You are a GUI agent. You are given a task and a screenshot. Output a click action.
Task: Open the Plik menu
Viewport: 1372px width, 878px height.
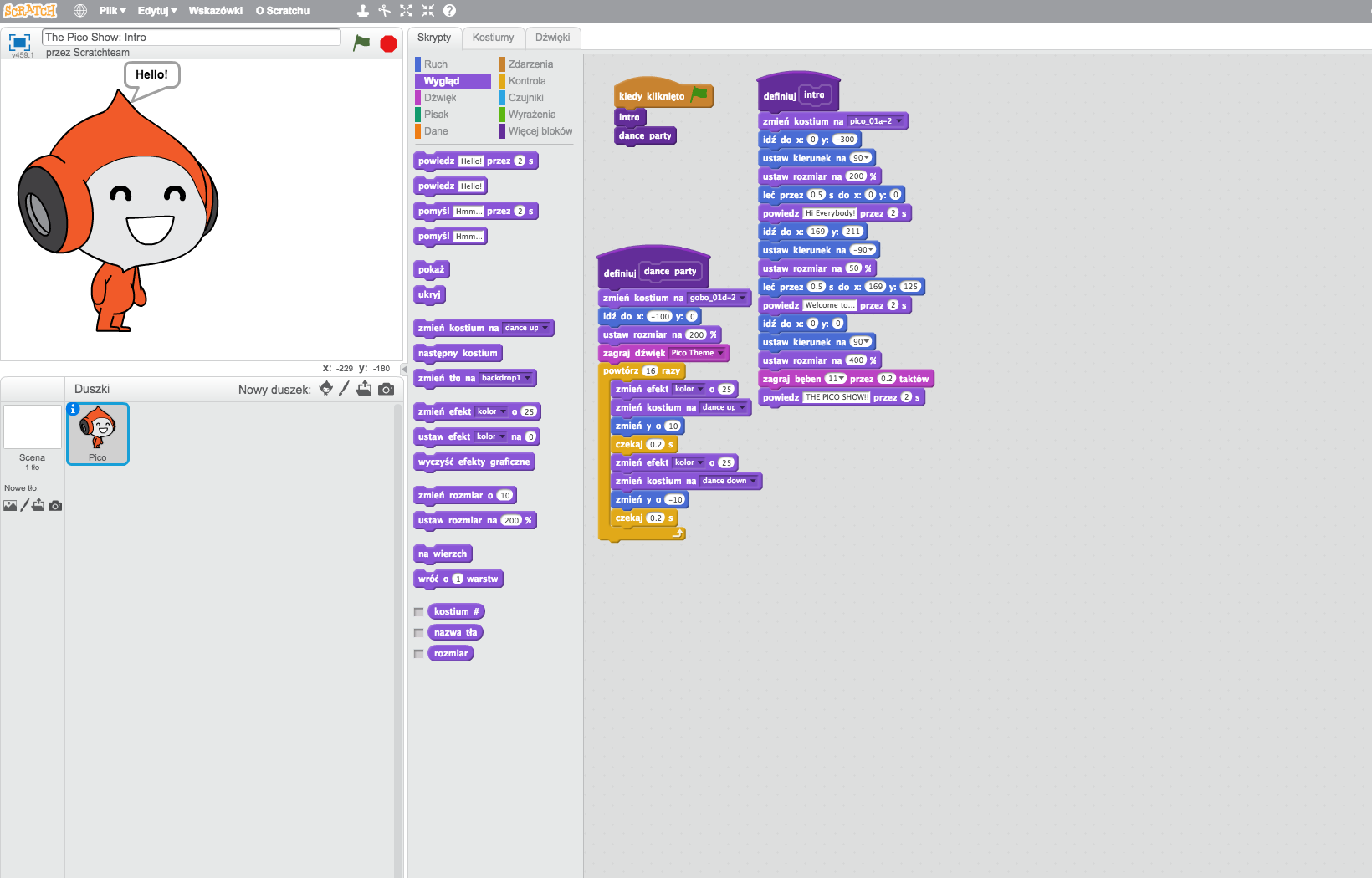(x=112, y=11)
